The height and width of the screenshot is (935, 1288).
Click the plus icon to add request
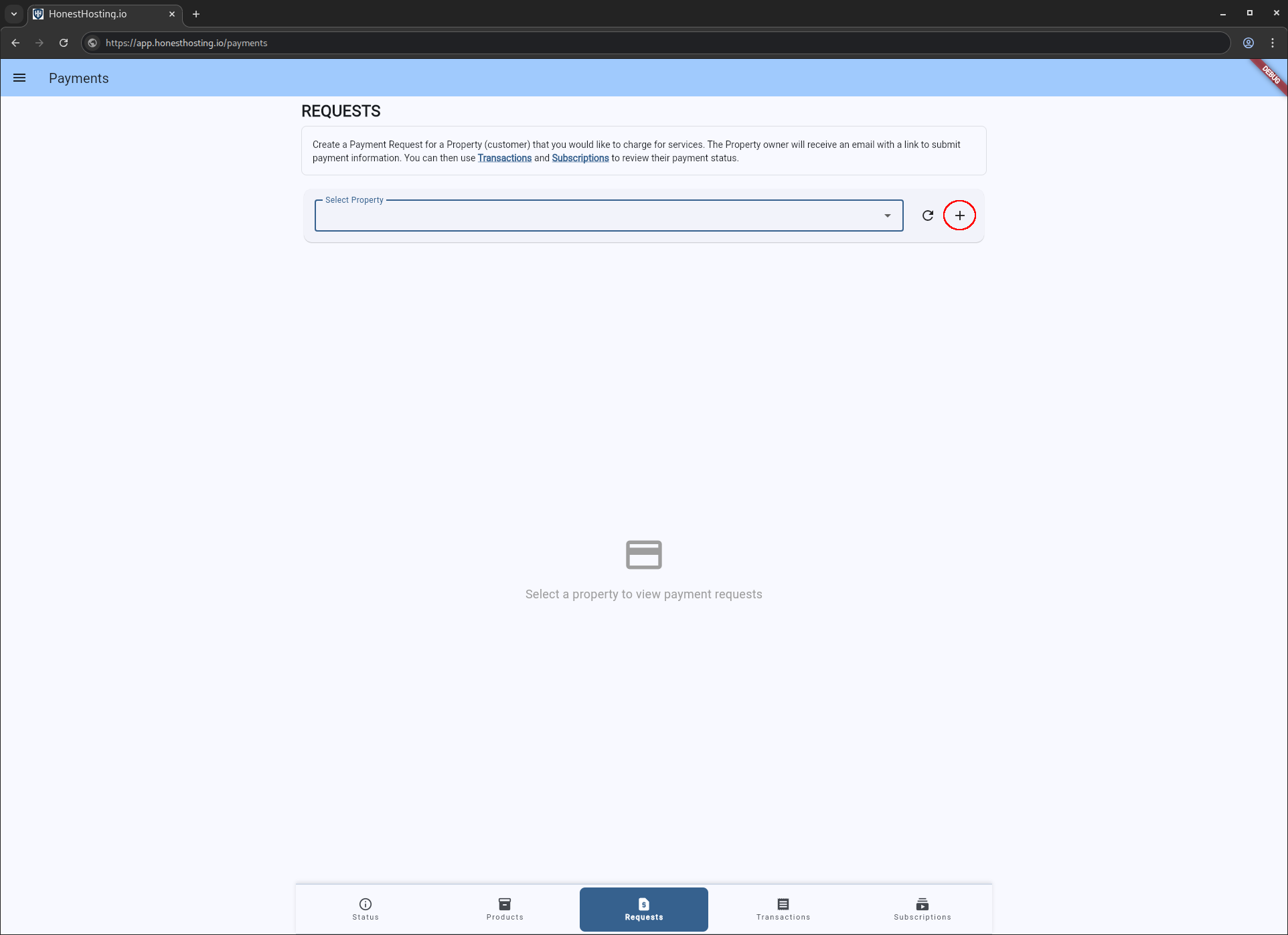point(959,216)
